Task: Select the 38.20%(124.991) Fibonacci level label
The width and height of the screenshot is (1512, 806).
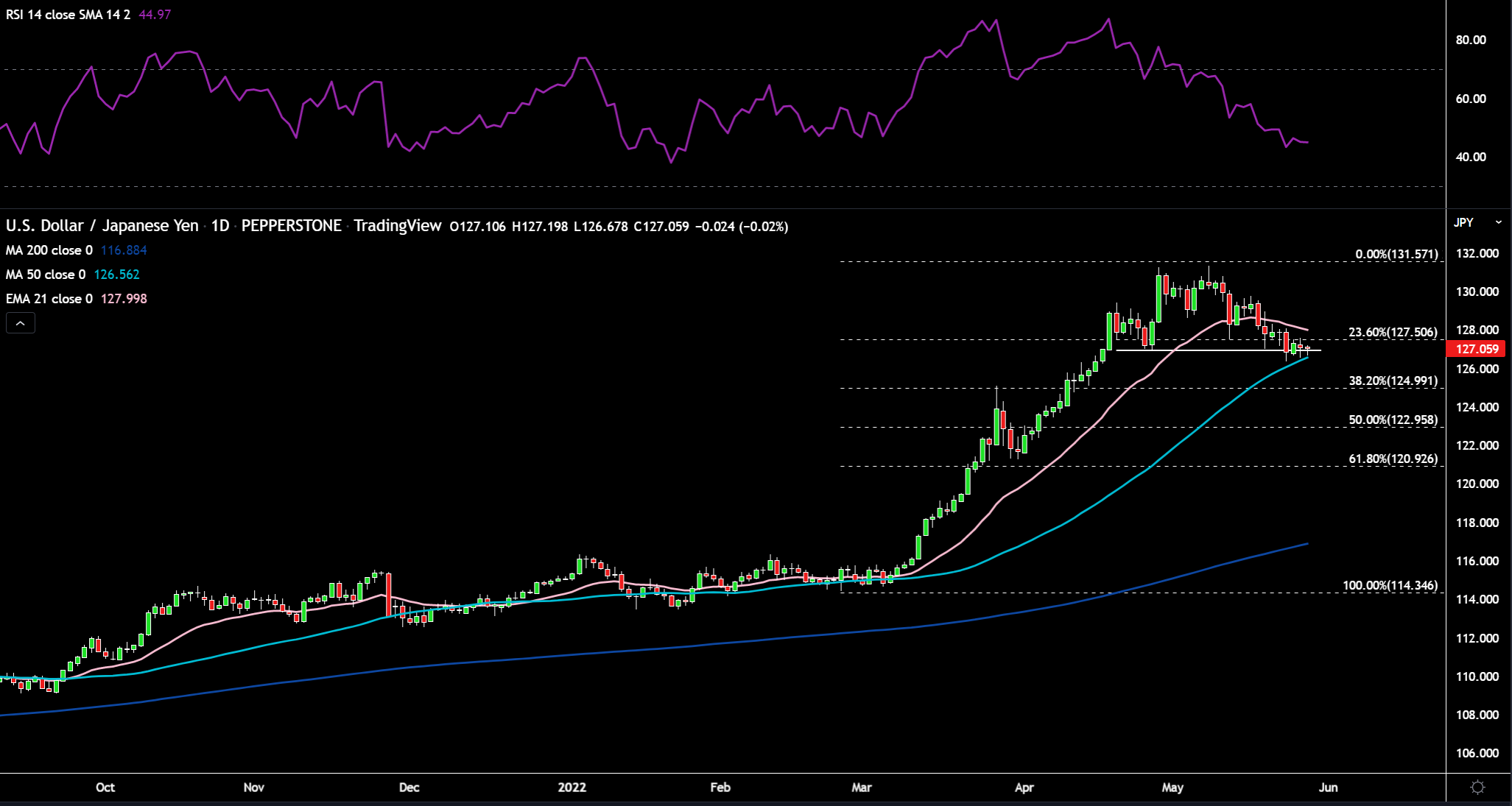Action: click(1393, 381)
